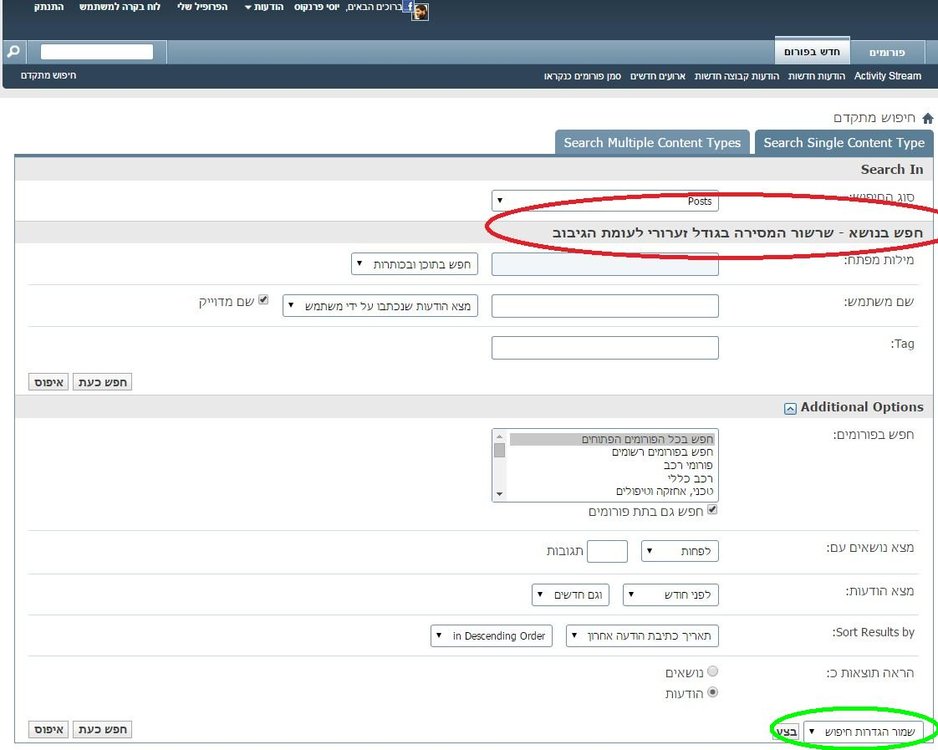Viewport: 938px width, 750px height.
Task: Click the upper חפש כעת button
Action: (102, 382)
